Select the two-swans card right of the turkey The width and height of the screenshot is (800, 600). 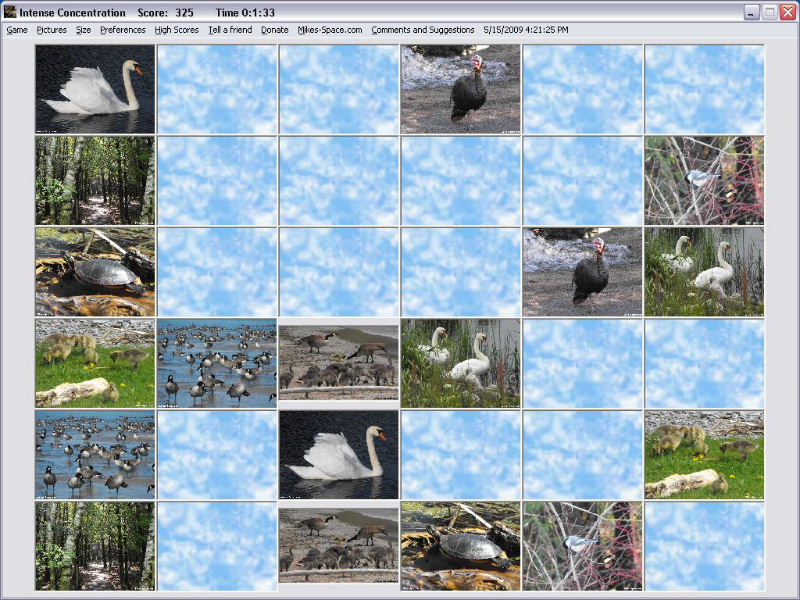[704, 271]
